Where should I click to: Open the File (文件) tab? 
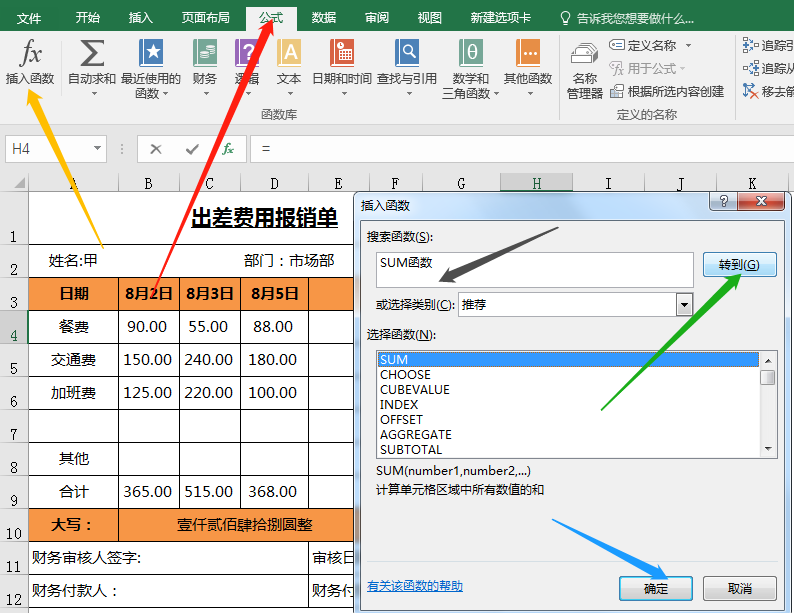[x=28, y=19]
